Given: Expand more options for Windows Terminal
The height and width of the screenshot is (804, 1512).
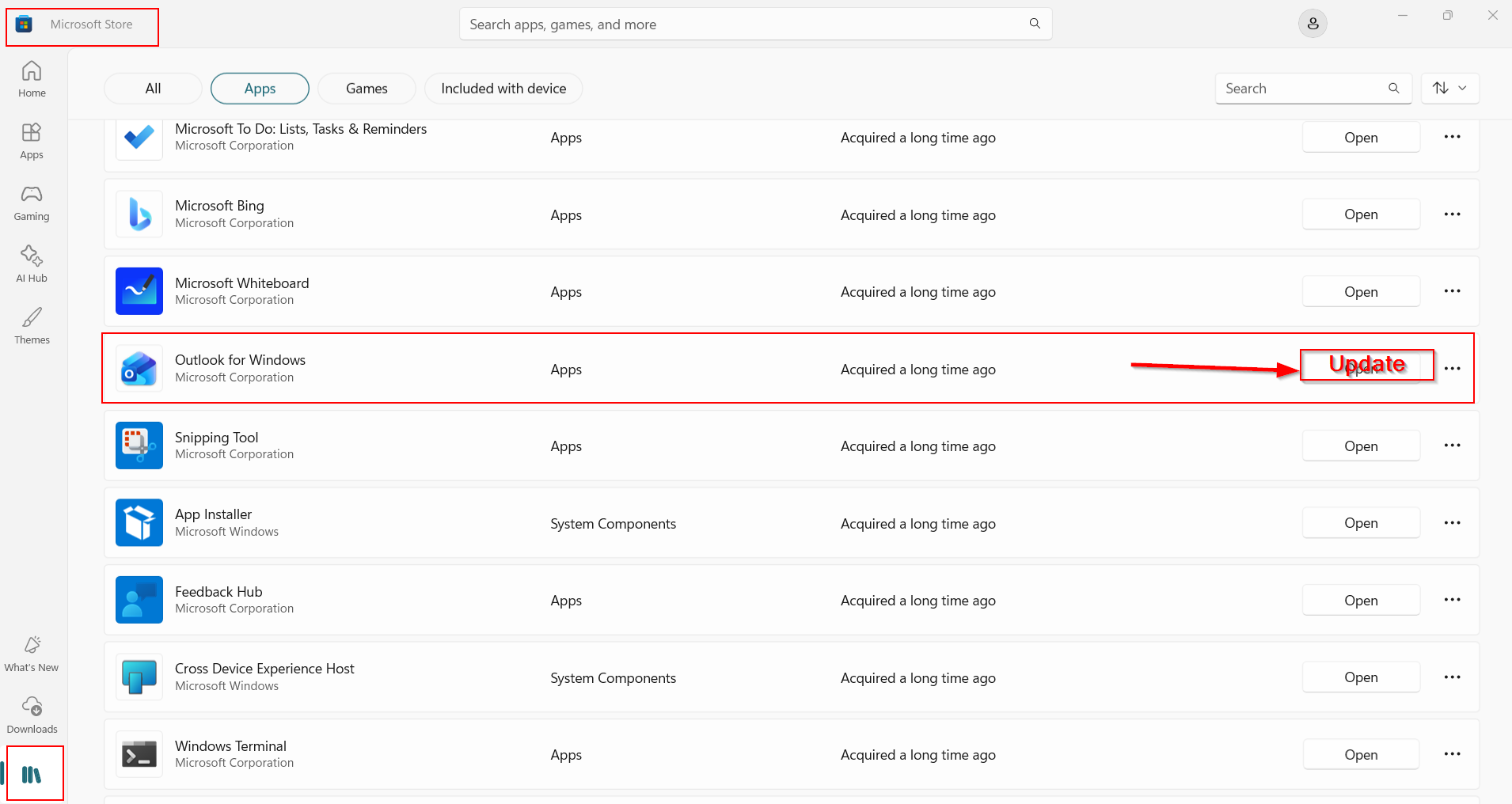Looking at the screenshot, I should tap(1452, 754).
